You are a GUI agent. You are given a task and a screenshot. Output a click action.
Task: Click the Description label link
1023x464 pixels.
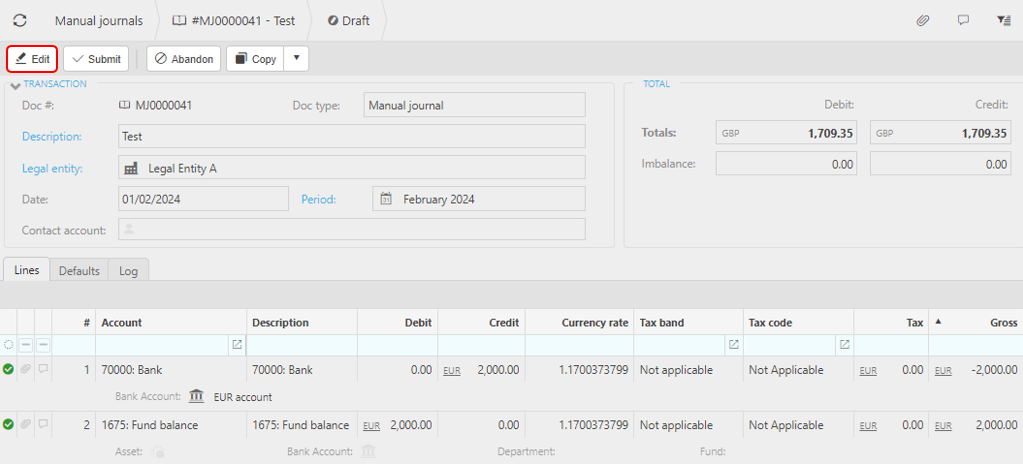52,136
